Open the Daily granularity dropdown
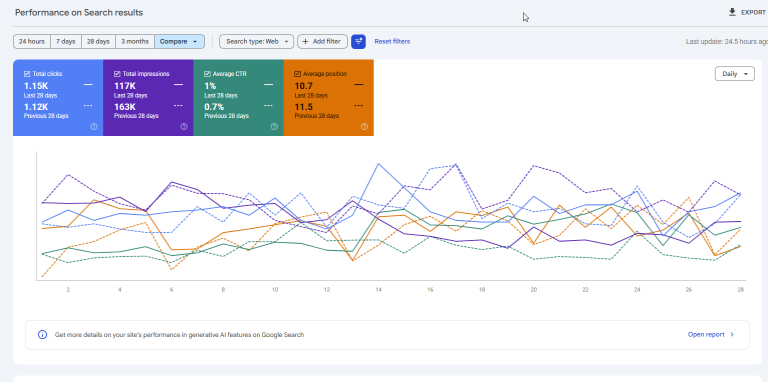The width and height of the screenshot is (768, 382). (x=735, y=74)
